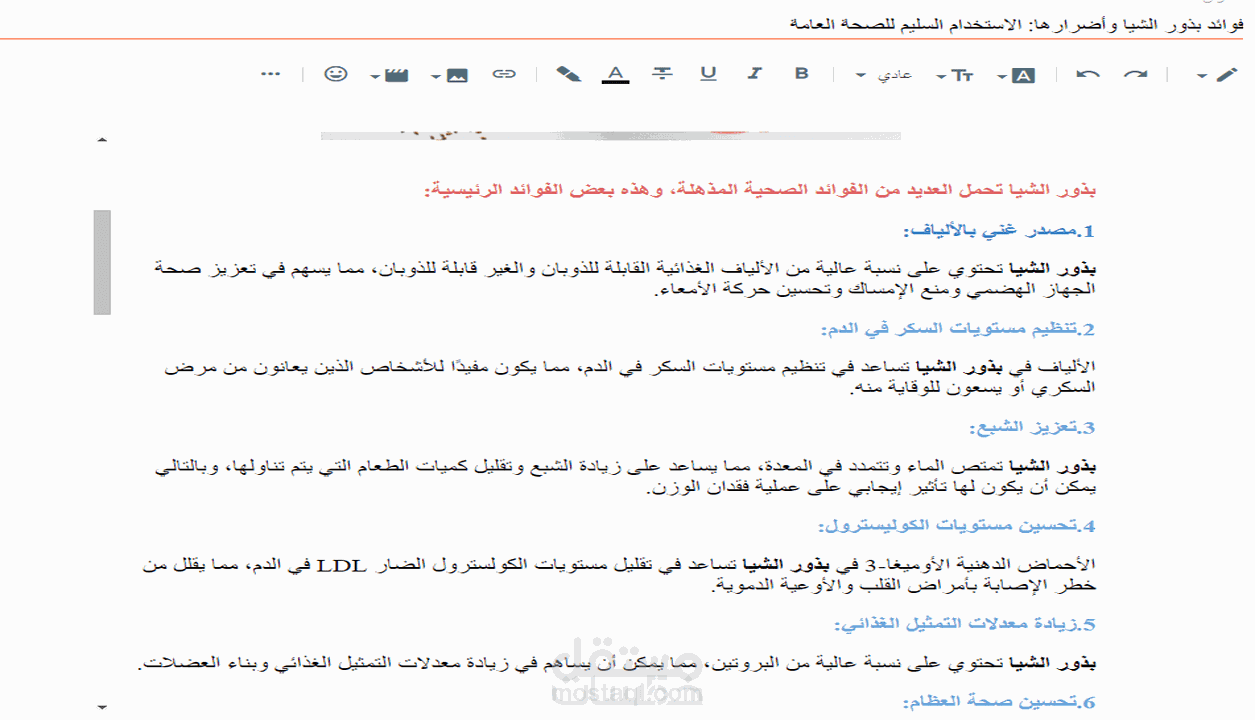Screen dimensions: 1255x720
Task: Click the insert image icon
Action: tap(457, 75)
